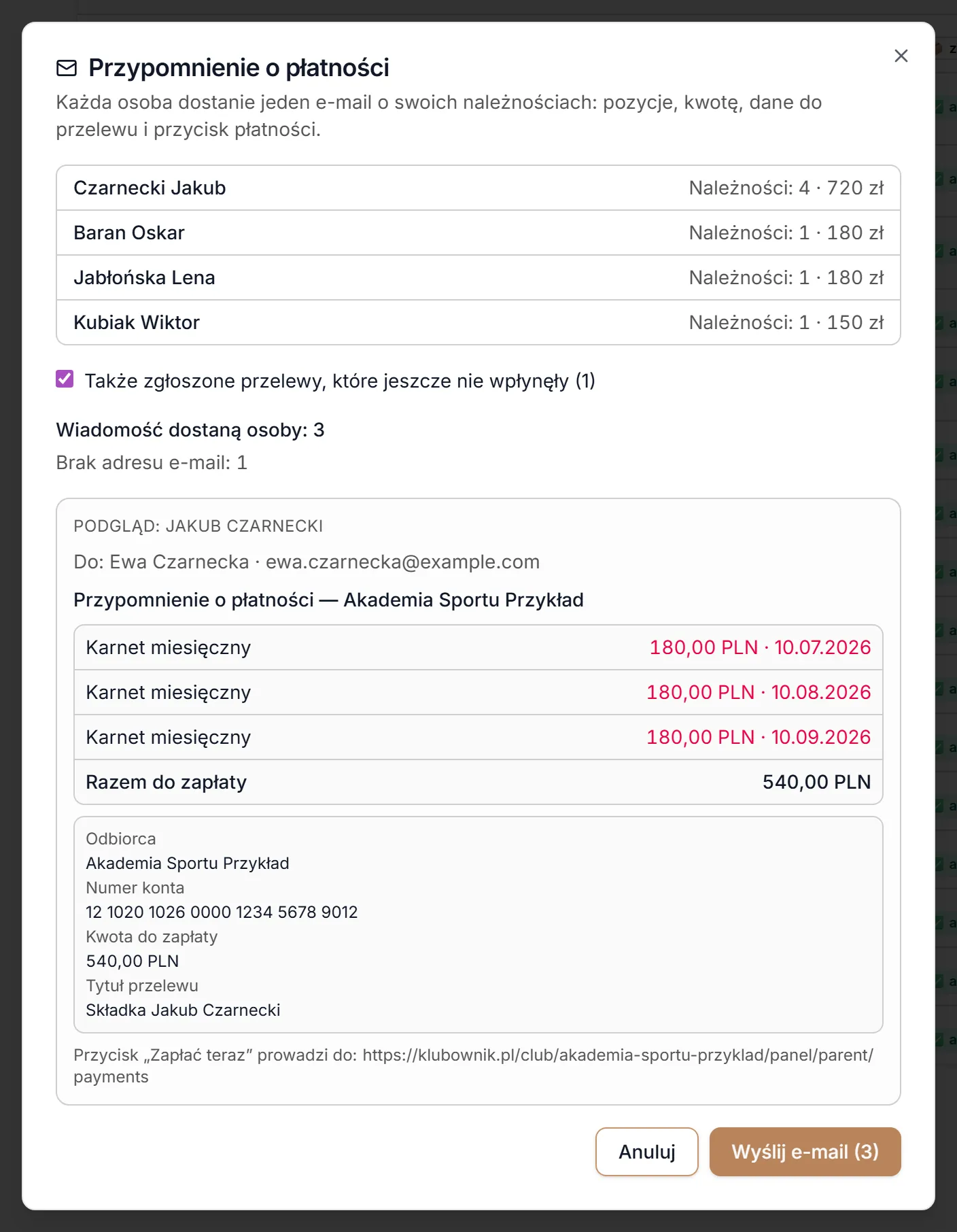The width and height of the screenshot is (957, 1232).
Task: Uncheck 'Także zgłoszone przelewy' checkbox
Action: click(65, 379)
